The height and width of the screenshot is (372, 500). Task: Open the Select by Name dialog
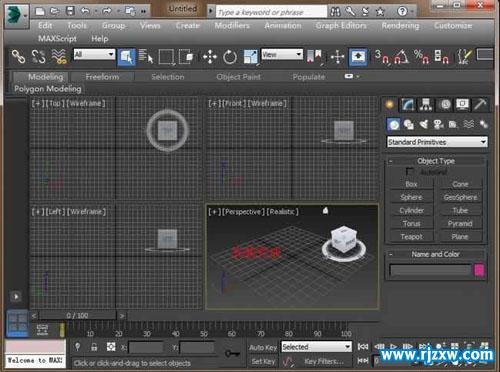[146, 56]
